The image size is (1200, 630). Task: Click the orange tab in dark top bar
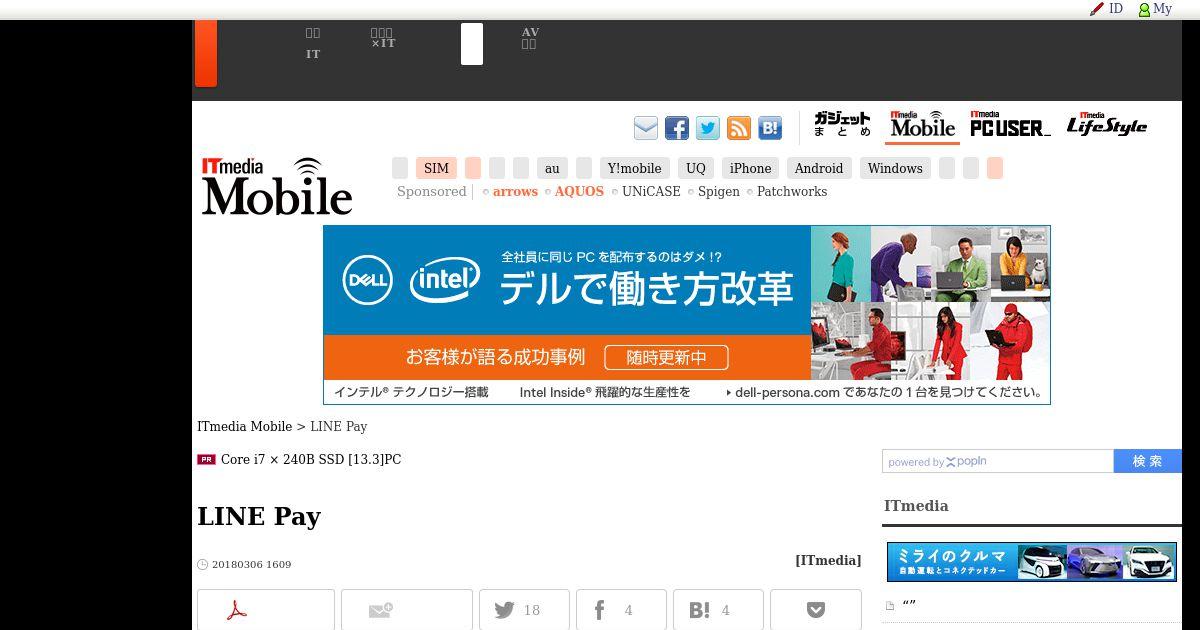(x=206, y=53)
